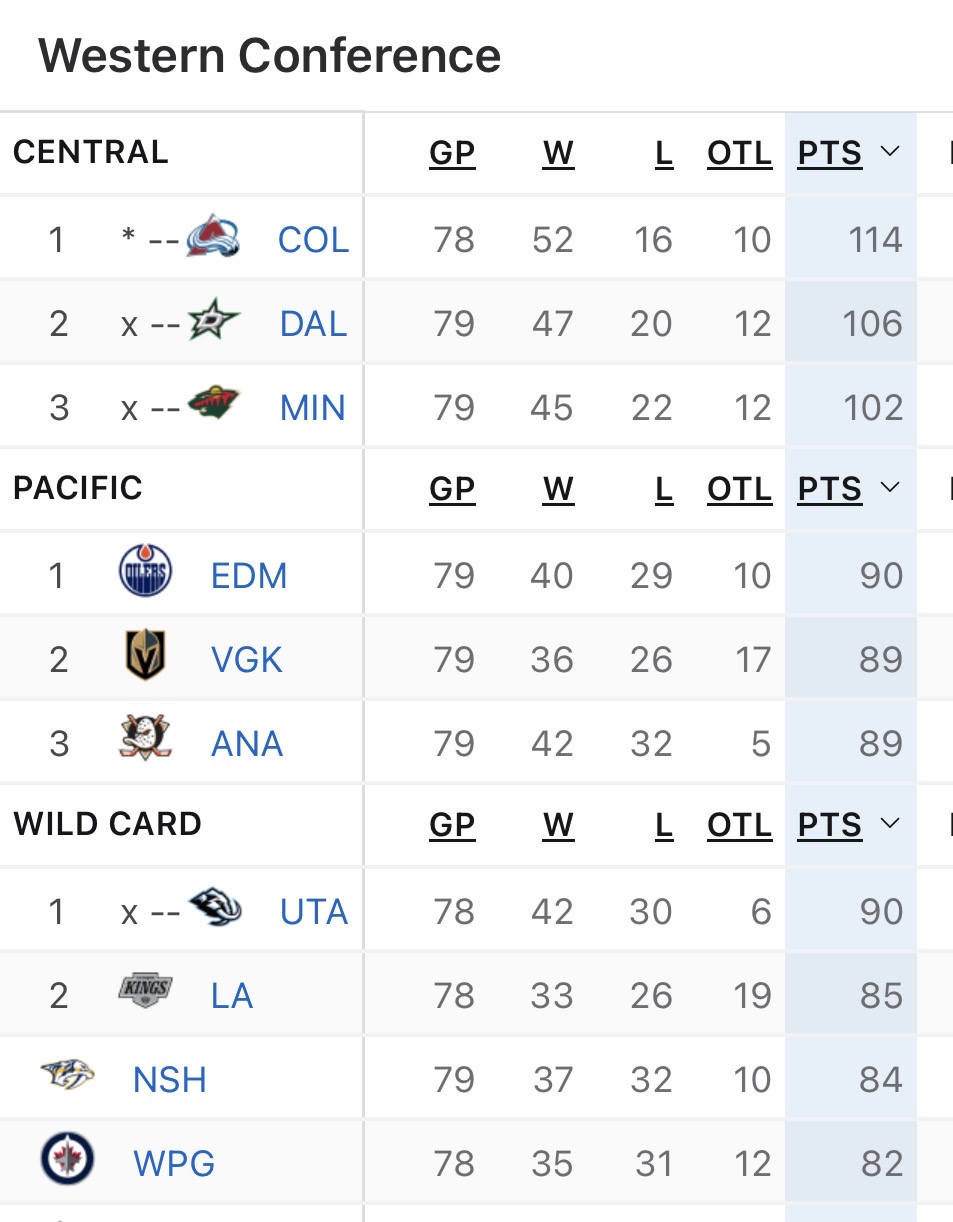The width and height of the screenshot is (953, 1222).
Task: Open the COL team link
Action: coord(313,240)
